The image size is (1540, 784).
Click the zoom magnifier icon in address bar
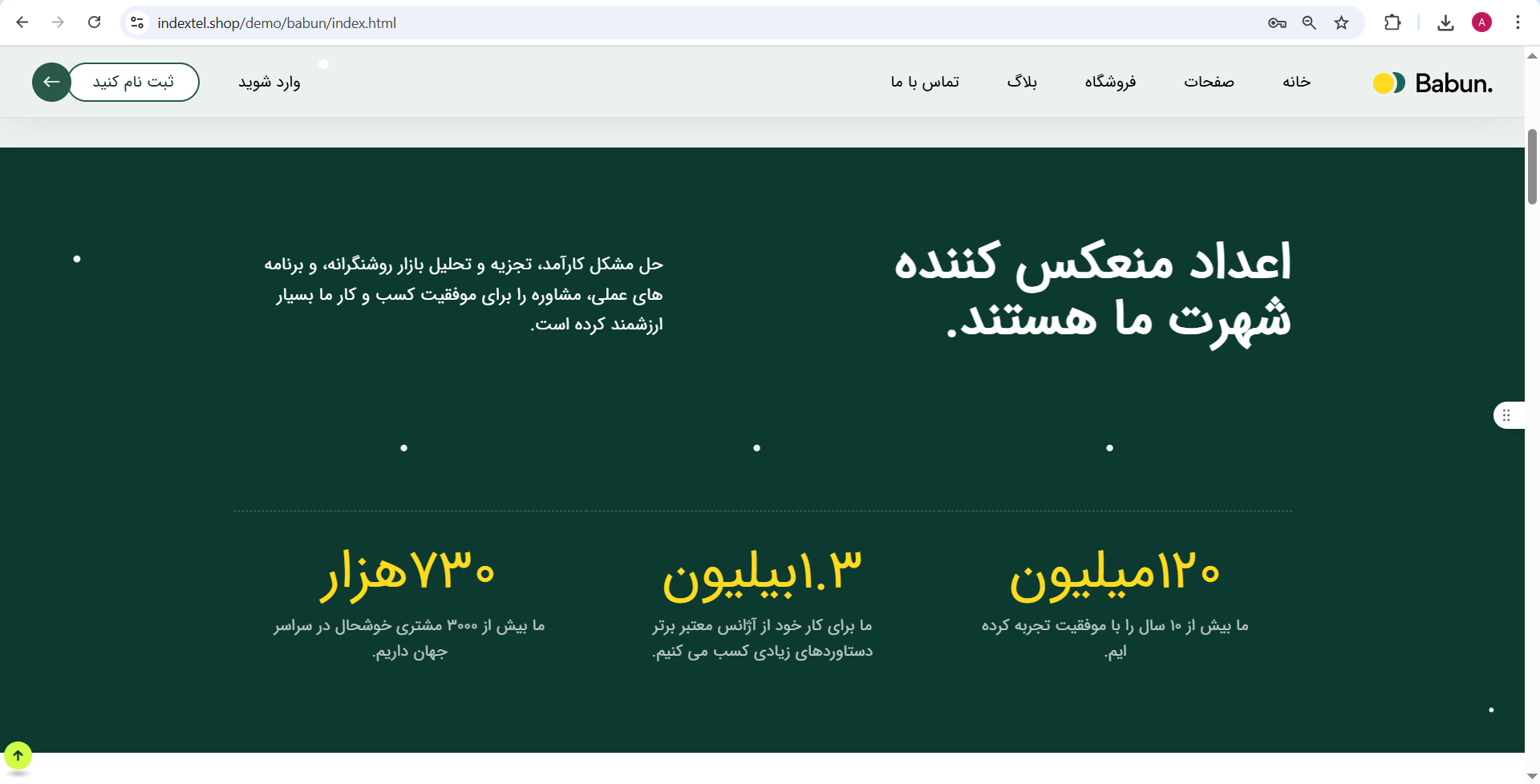pos(1309,22)
